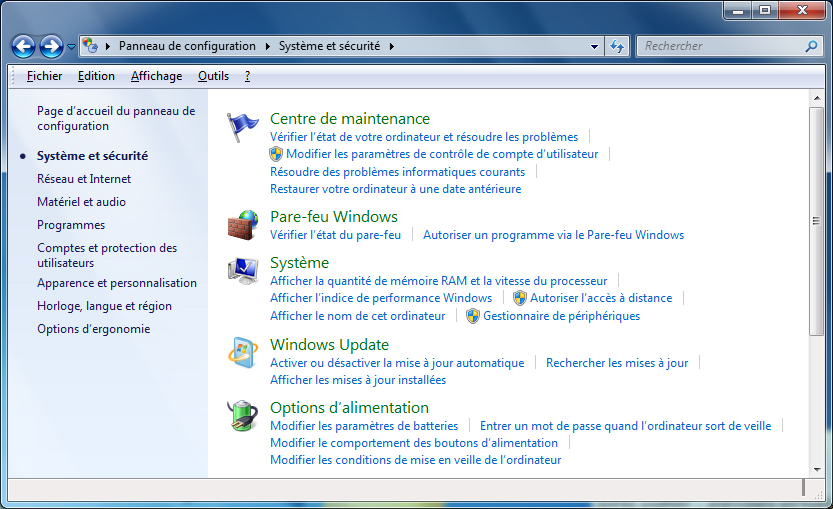Open the ? help menu

[248, 76]
